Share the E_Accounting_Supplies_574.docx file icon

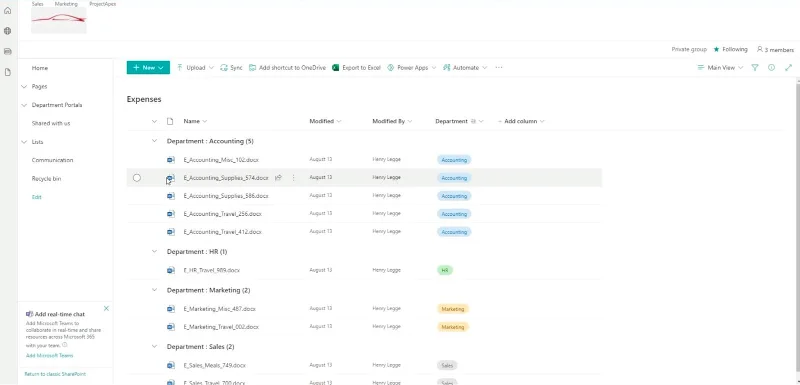click(278, 177)
